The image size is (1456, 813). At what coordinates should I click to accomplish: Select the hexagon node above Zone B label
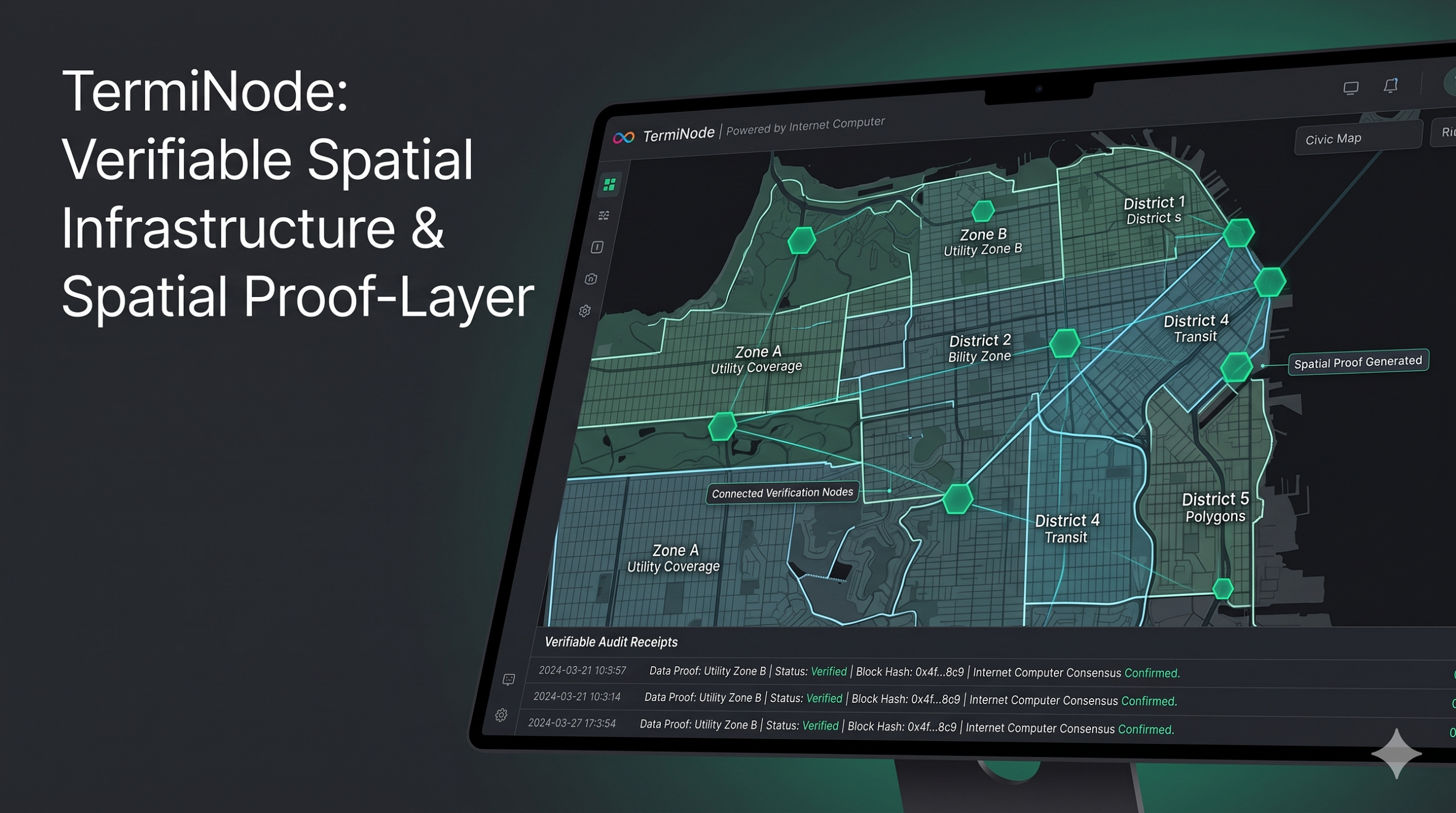(x=982, y=211)
